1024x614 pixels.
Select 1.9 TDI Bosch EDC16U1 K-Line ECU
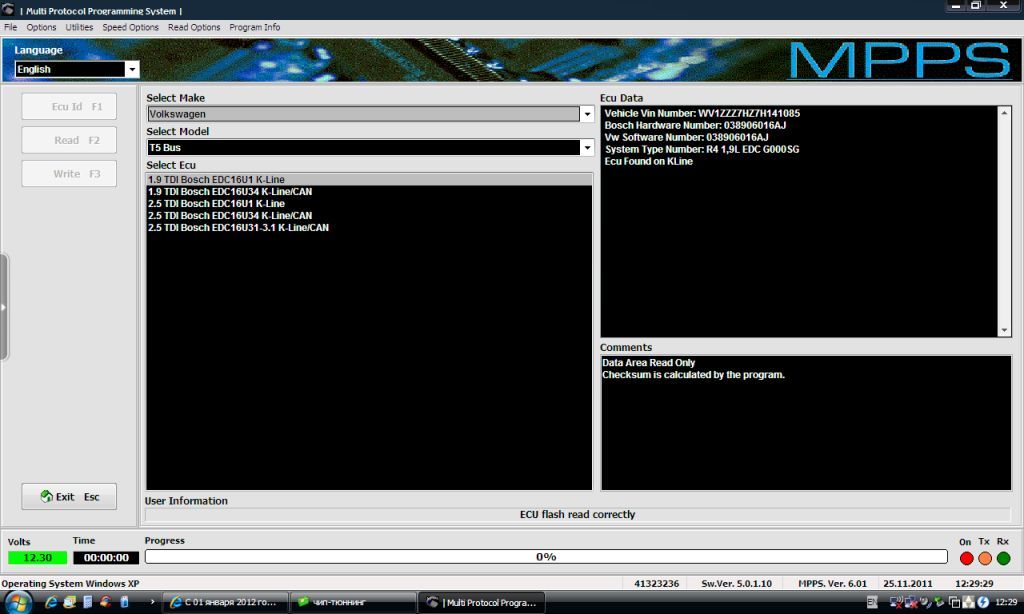(x=370, y=180)
